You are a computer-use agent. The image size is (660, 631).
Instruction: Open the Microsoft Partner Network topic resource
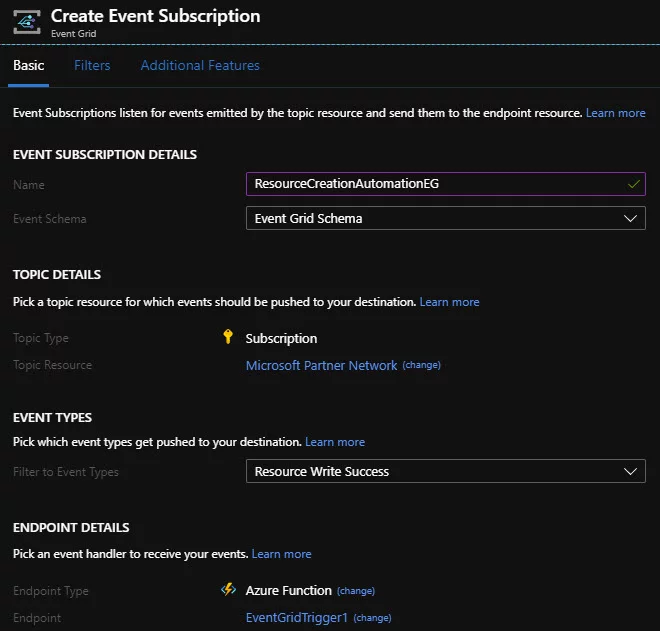[x=321, y=365]
